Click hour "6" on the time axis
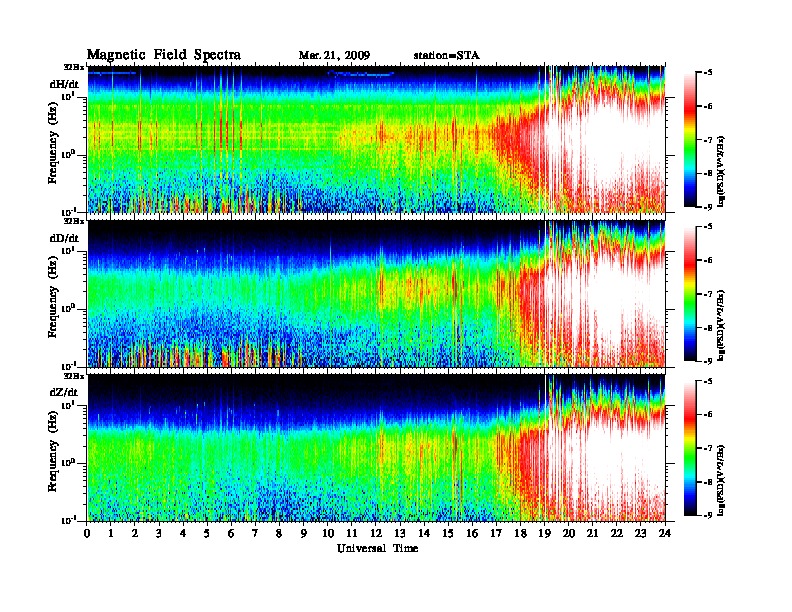 coord(231,534)
